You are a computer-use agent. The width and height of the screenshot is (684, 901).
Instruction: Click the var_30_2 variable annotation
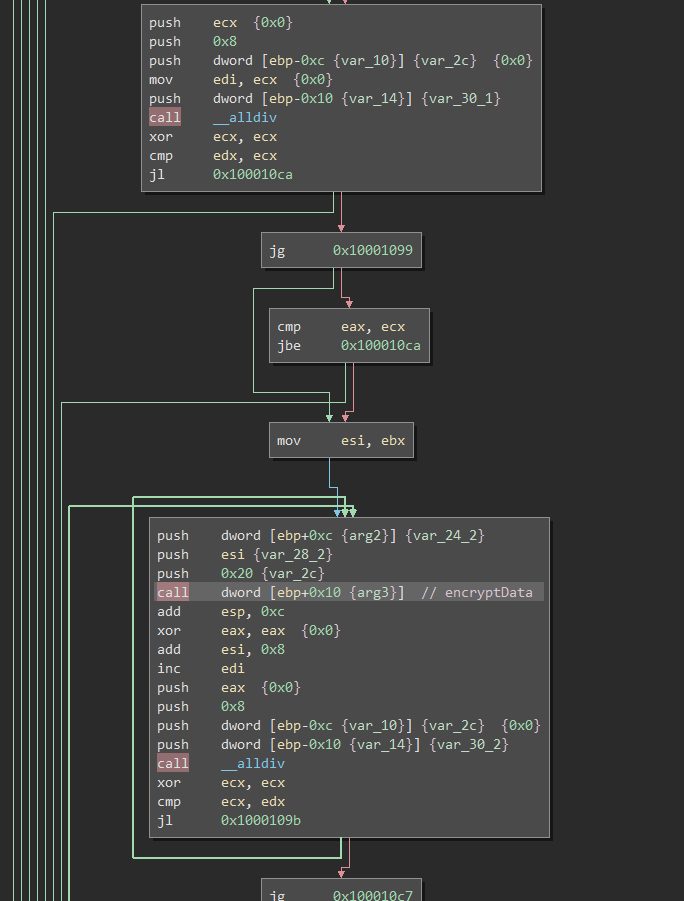(x=469, y=744)
